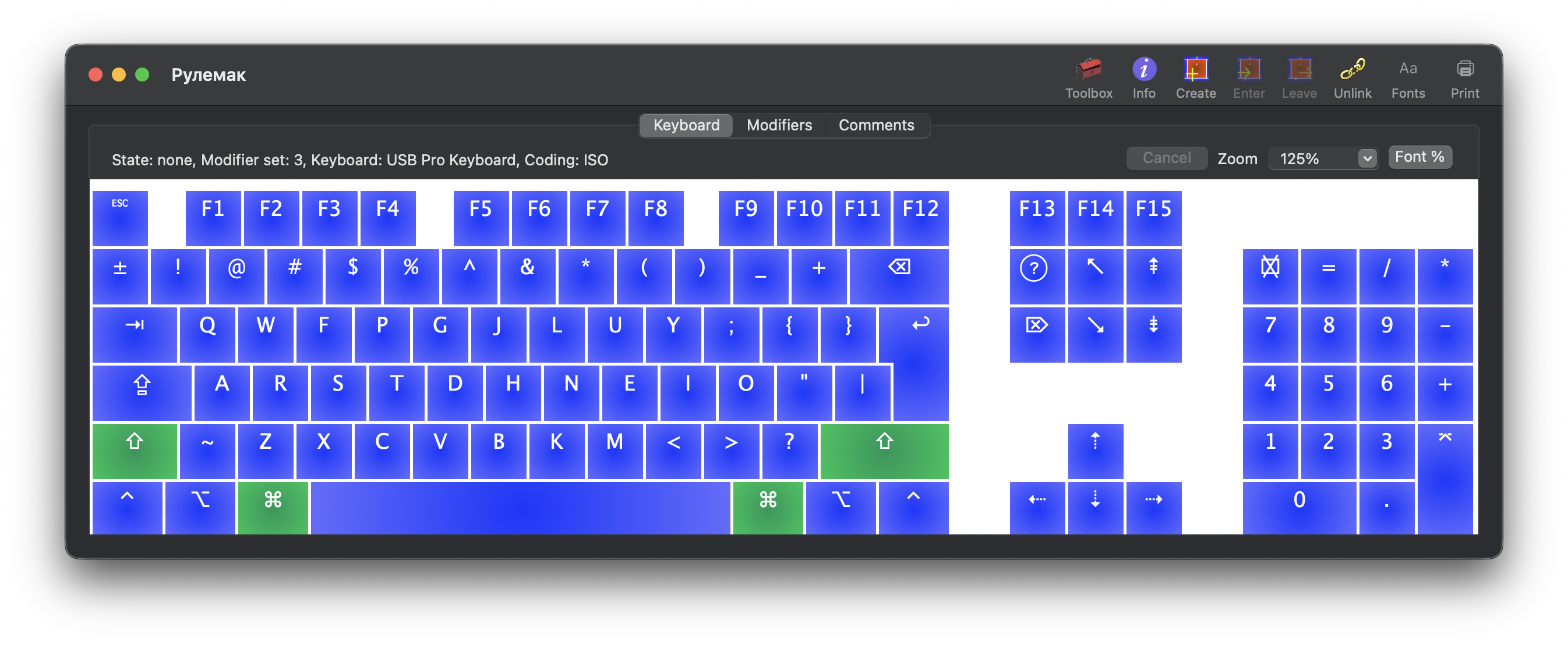Viewport: 1568px width, 645px height.
Task: Click the help question mark key
Action: click(x=1037, y=275)
